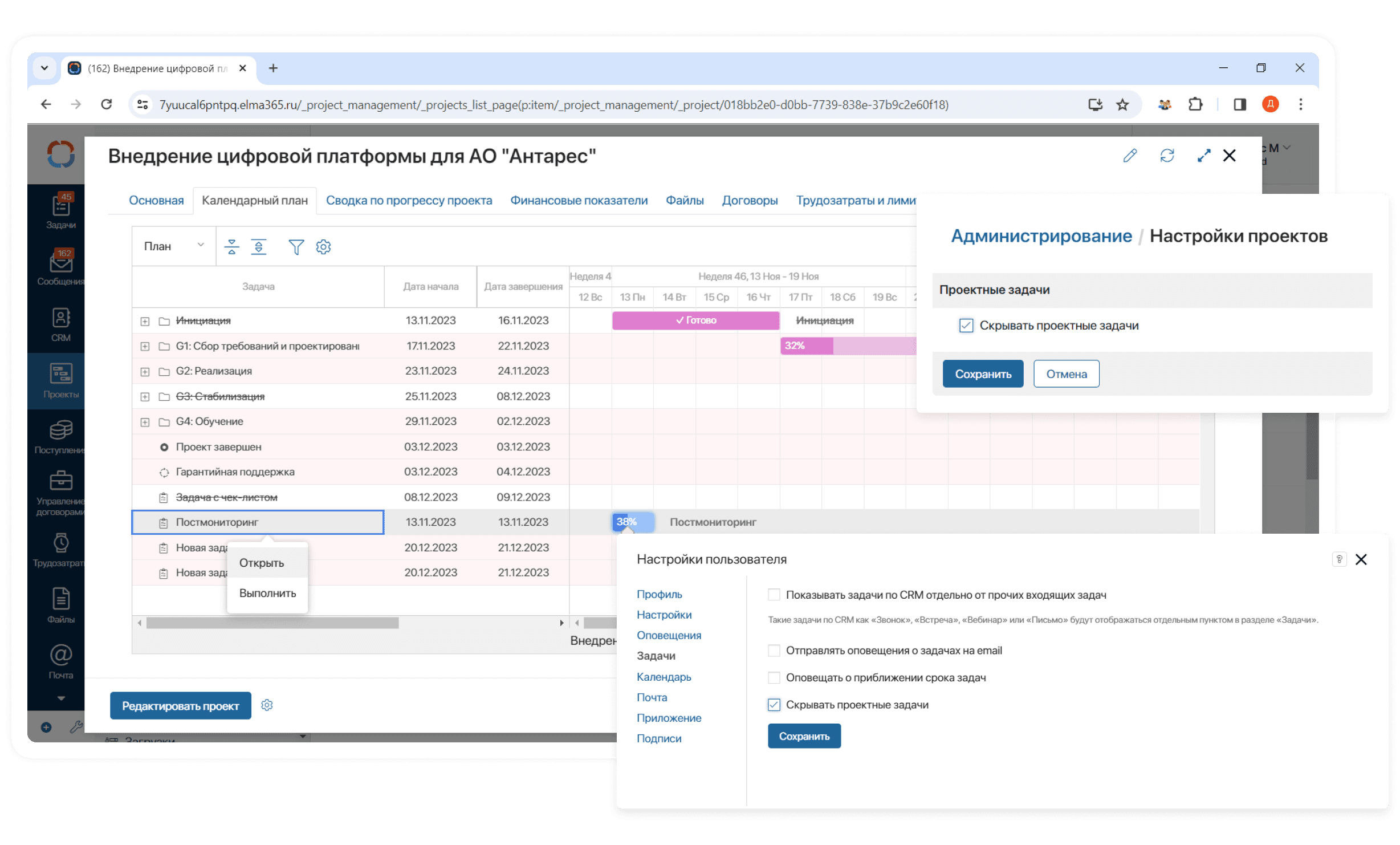This screenshot has height=845, width=1400.
Task: Choose Выполнить from the context menu
Action: pyautogui.click(x=267, y=593)
